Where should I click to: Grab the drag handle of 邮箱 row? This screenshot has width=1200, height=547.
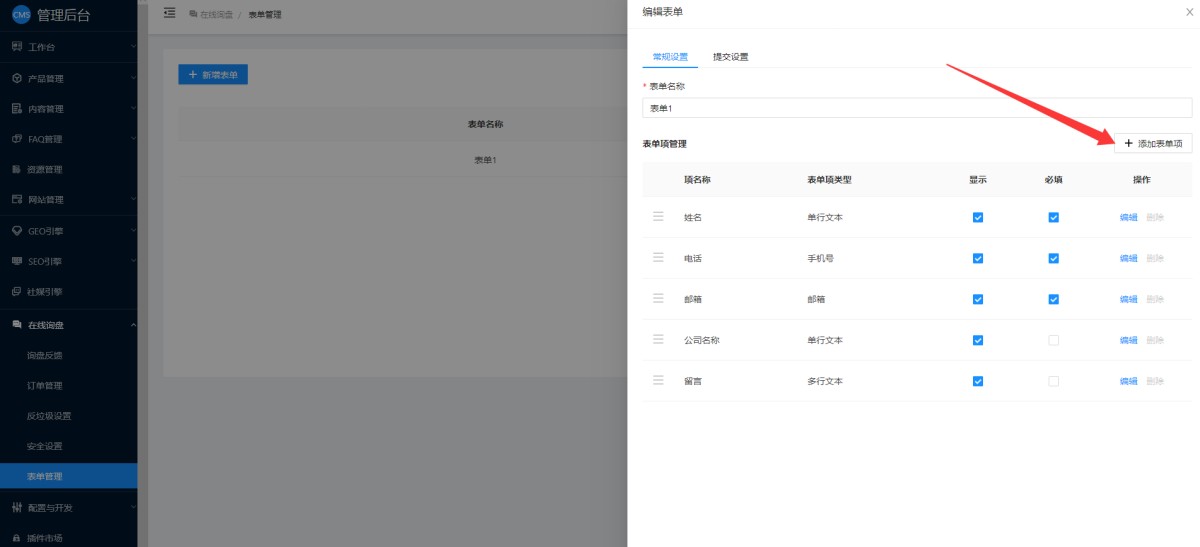[658, 298]
